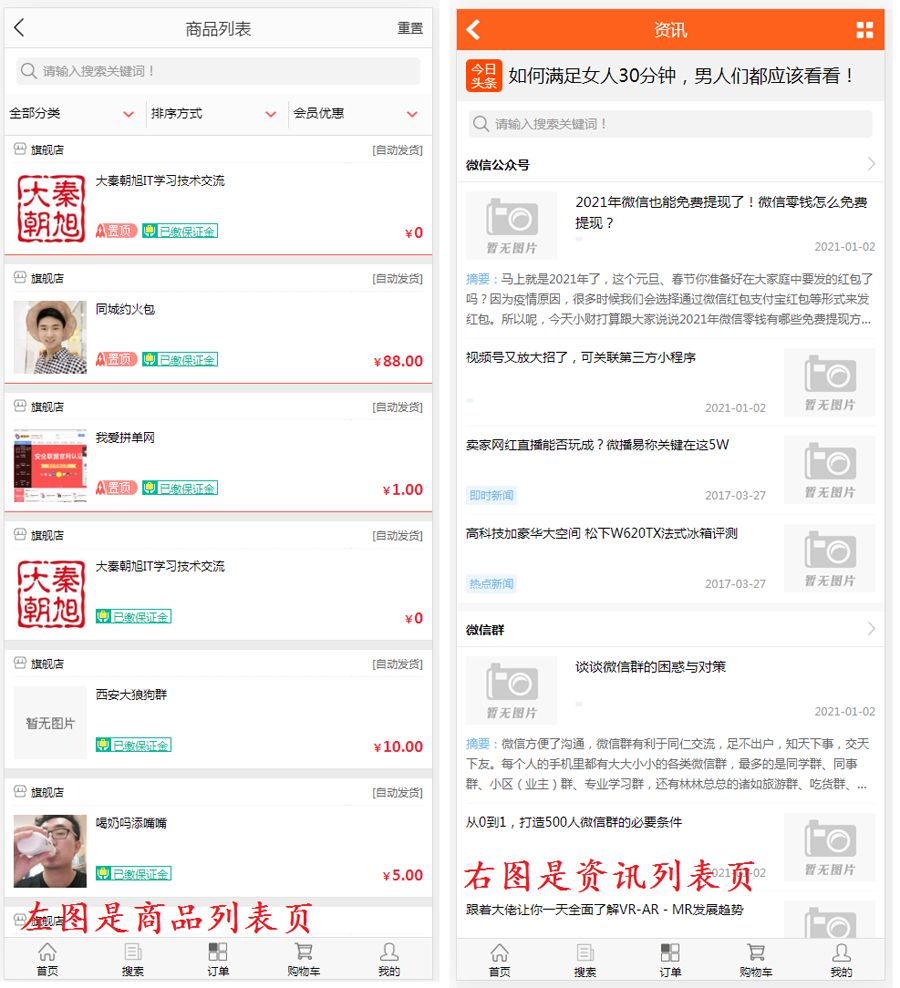Click search field on 资讯 page

pyautogui.click(x=670, y=124)
